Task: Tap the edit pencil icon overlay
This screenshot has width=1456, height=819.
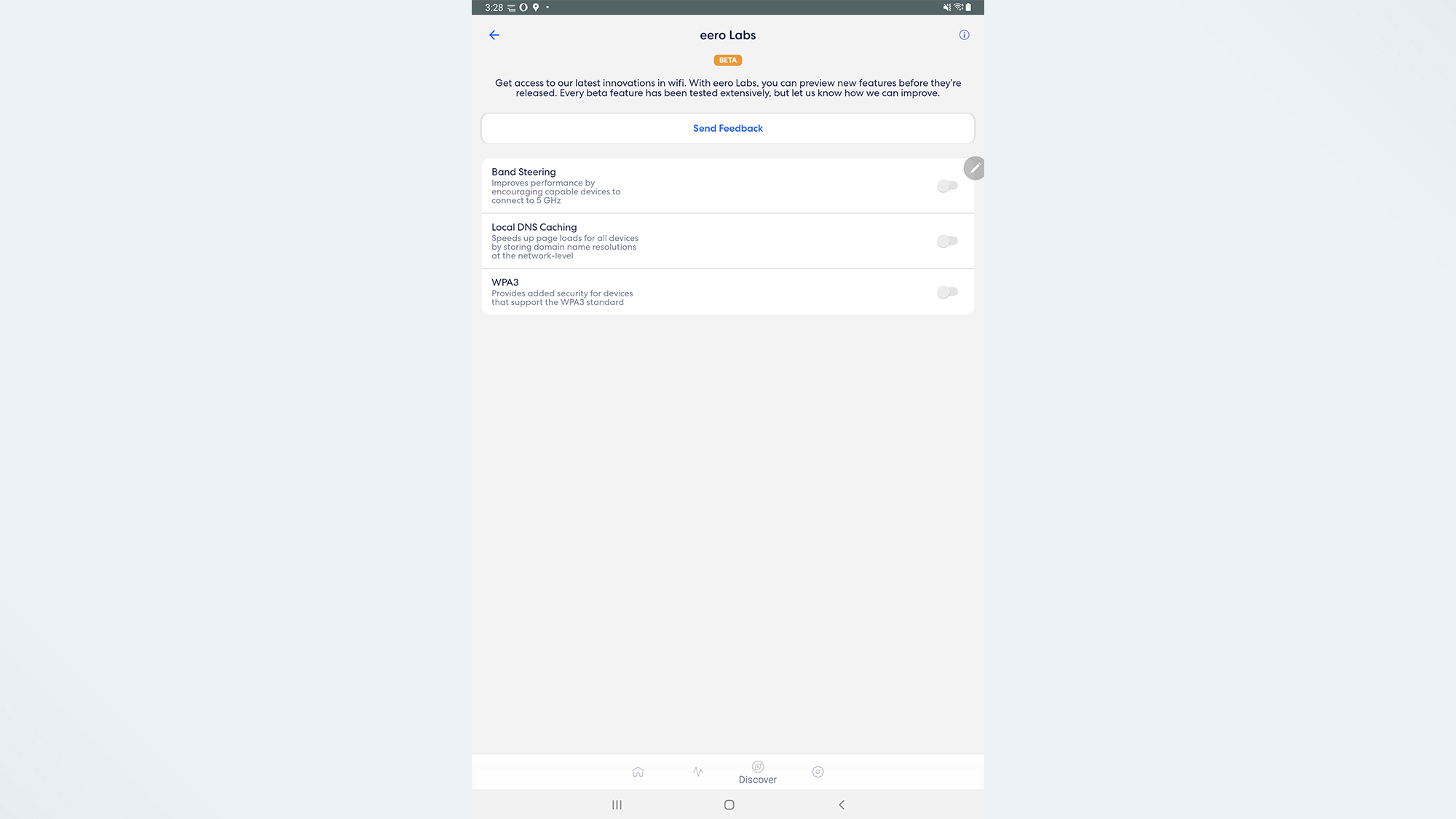Action: tap(973, 168)
